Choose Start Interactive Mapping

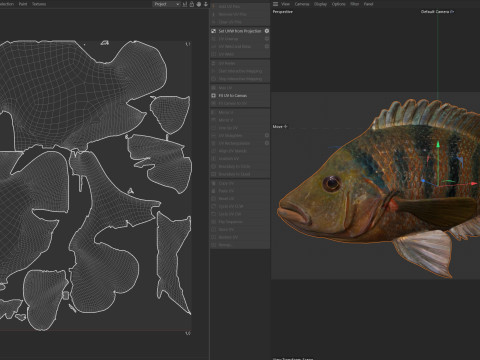click(x=240, y=71)
